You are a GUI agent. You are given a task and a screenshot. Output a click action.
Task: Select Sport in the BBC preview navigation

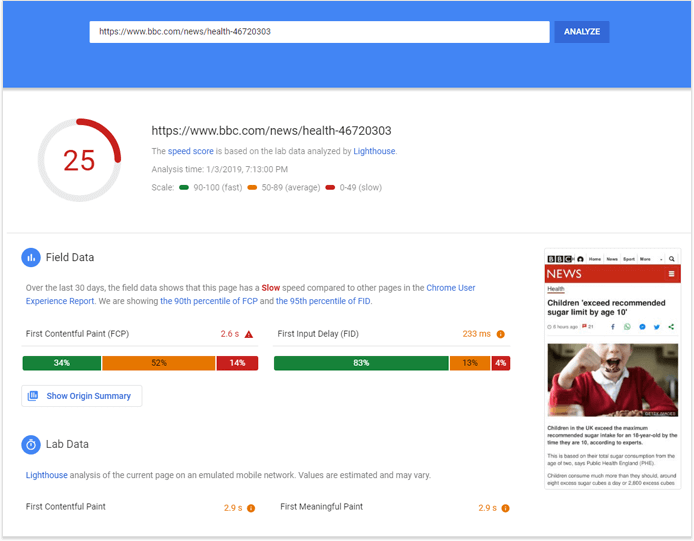(x=629, y=259)
